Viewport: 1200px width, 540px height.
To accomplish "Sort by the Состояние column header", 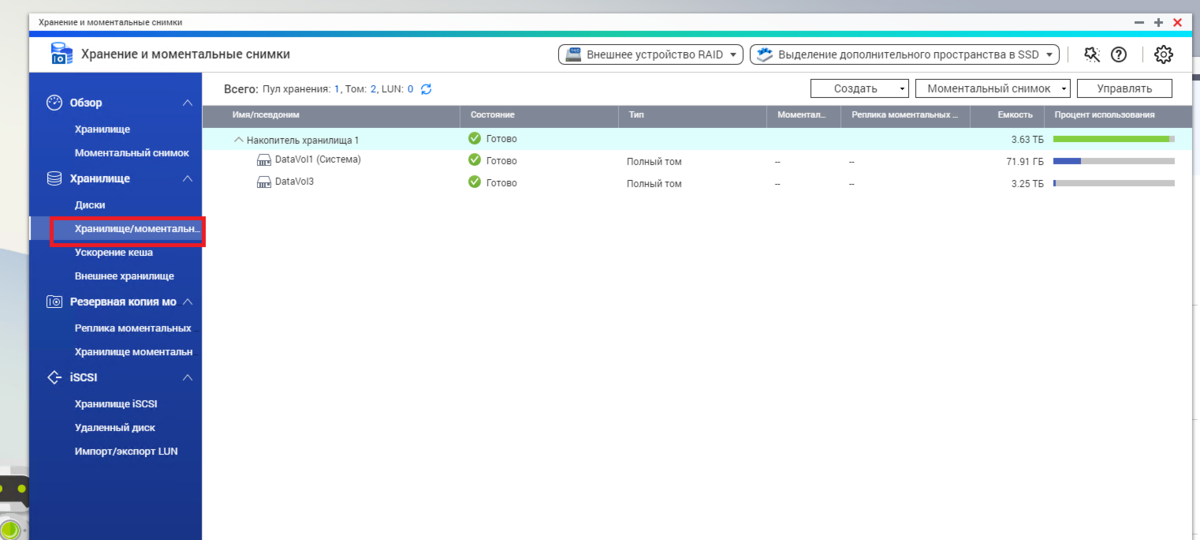I will click(539, 115).
